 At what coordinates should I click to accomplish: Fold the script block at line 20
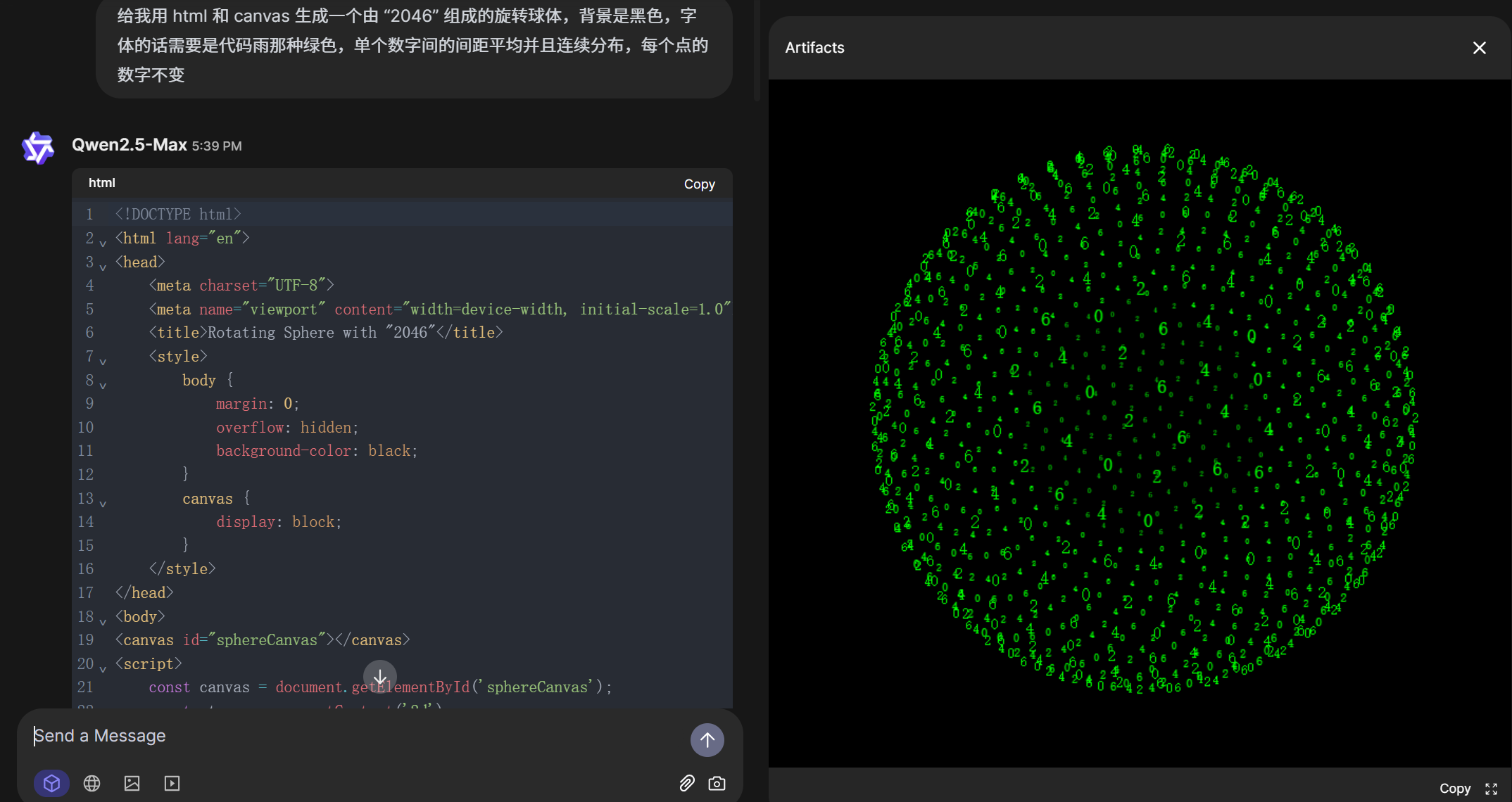click(103, 668)
